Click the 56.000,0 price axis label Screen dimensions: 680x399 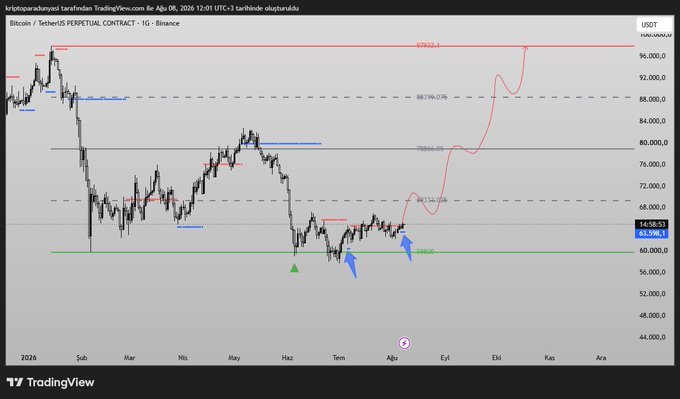point(652,272)
